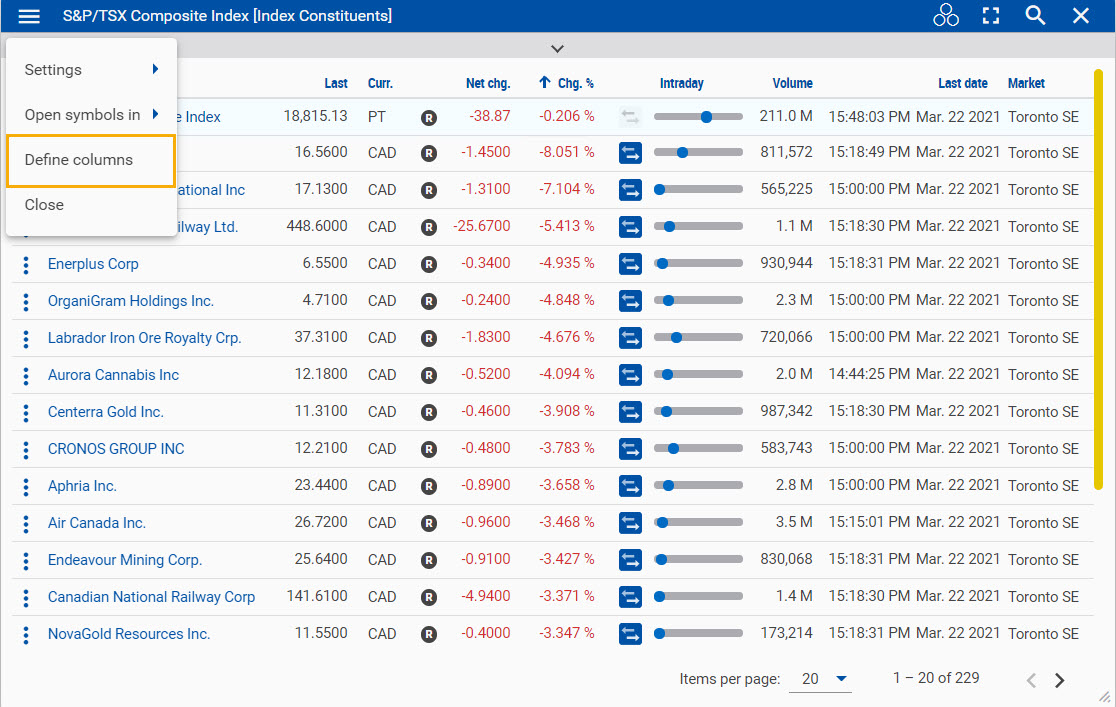Click the linked-windows circles icon
The width and height of the screenshot is (1116, 707).
tap(945, 15)
